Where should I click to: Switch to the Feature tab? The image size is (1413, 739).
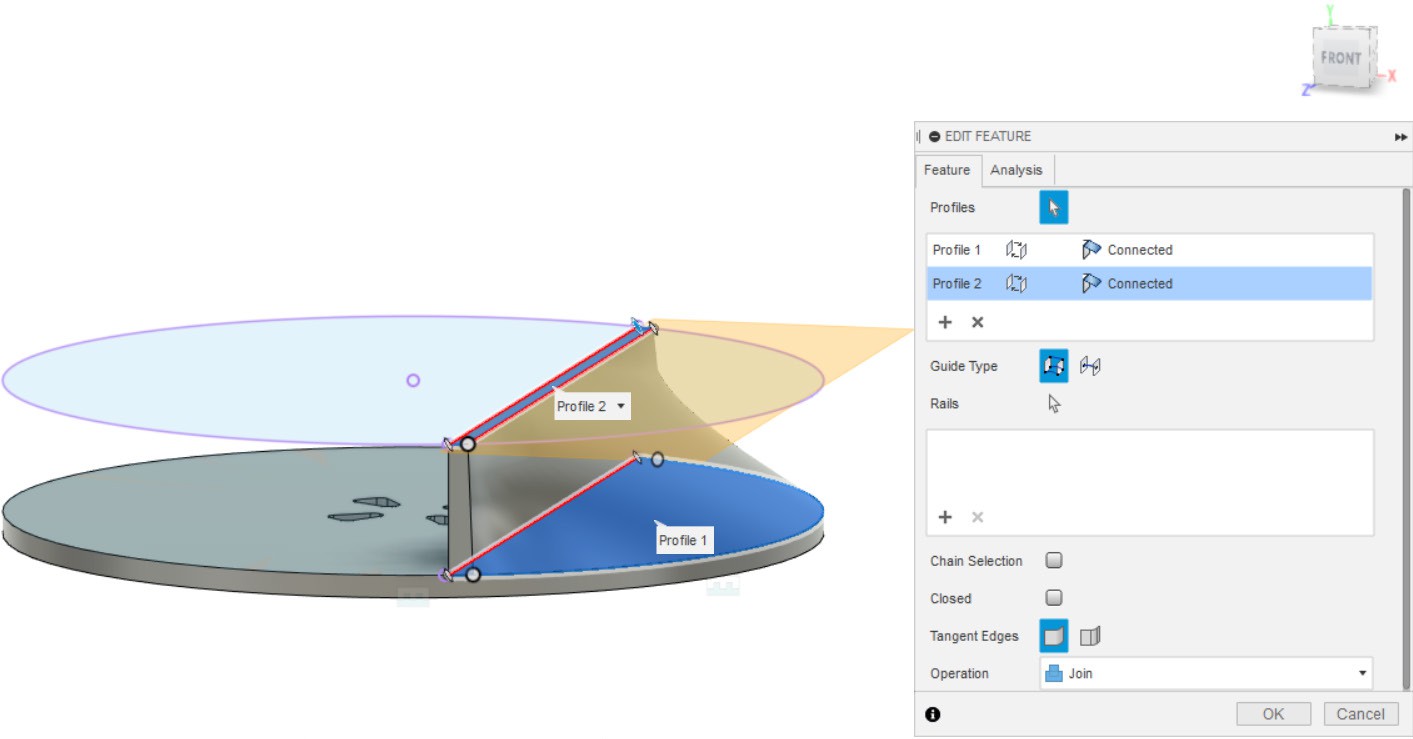[946, 170]
